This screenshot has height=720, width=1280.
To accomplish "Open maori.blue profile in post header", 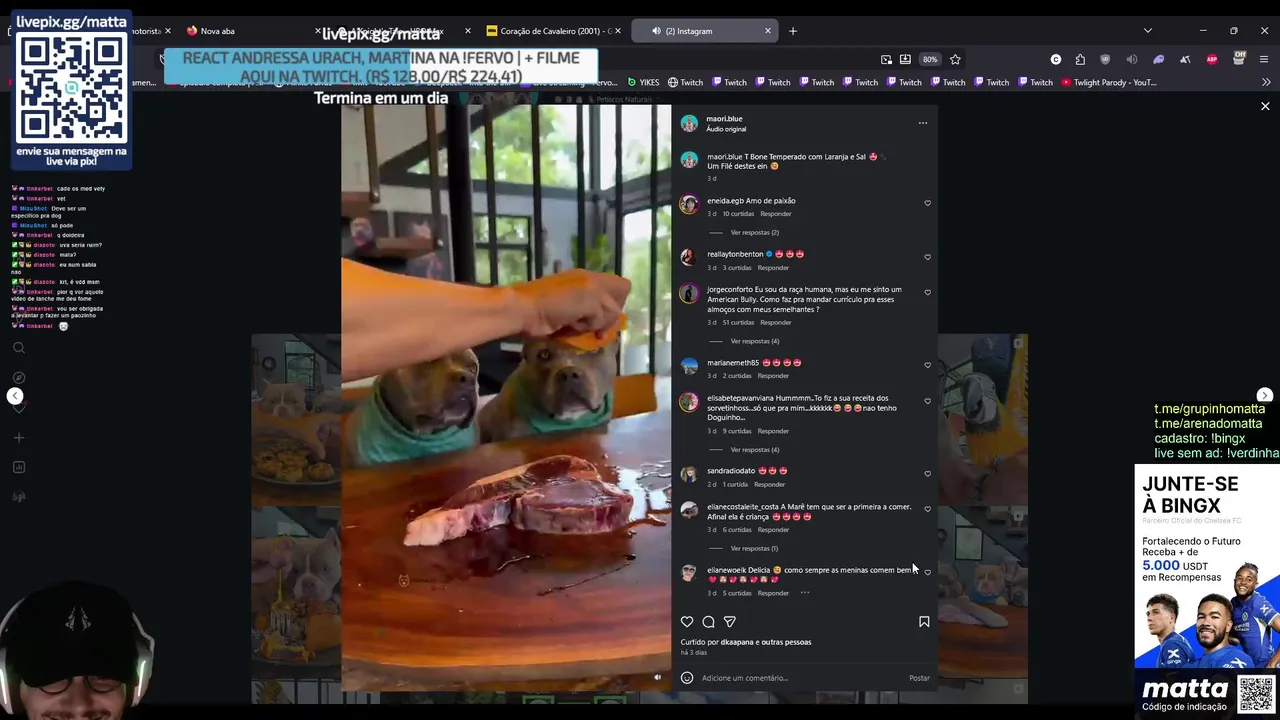I will pos(724,119).
